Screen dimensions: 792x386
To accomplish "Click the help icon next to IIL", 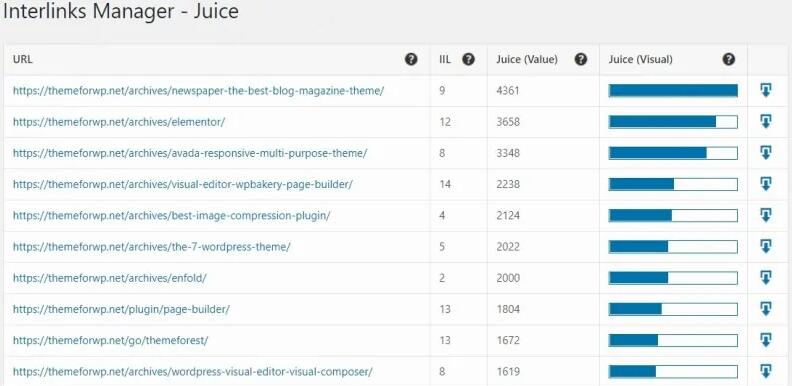I will pos(469,60).
